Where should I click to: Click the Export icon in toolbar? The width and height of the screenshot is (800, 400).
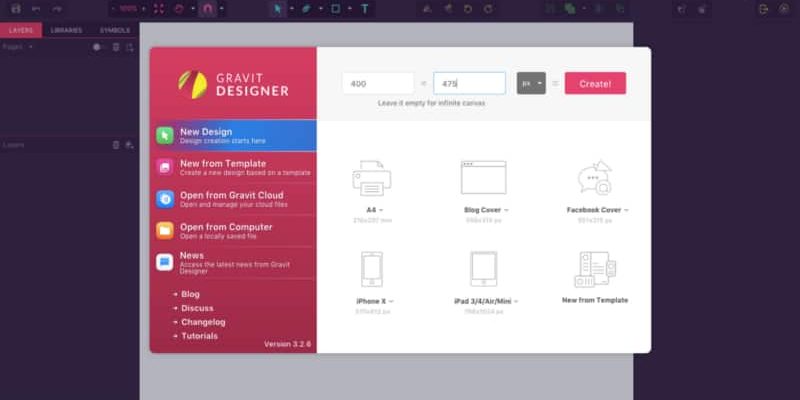(x=763, y=9)
